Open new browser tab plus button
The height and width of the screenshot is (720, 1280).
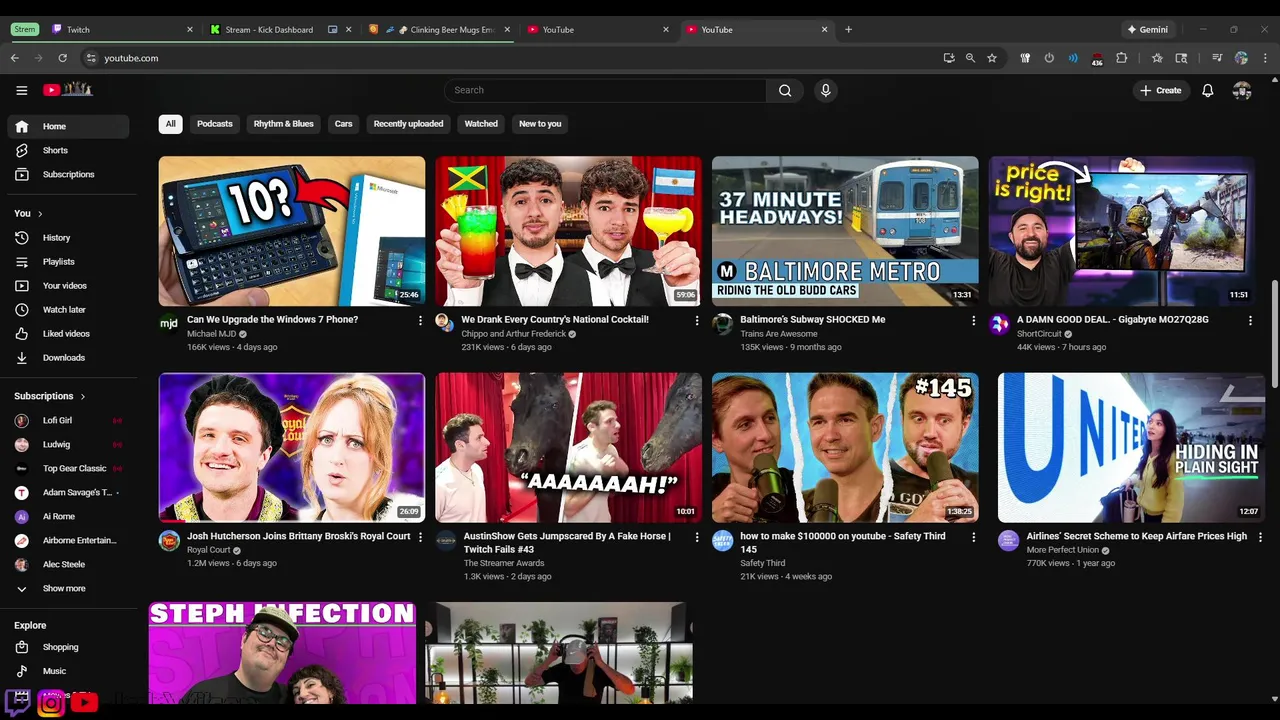coord(848,30)
